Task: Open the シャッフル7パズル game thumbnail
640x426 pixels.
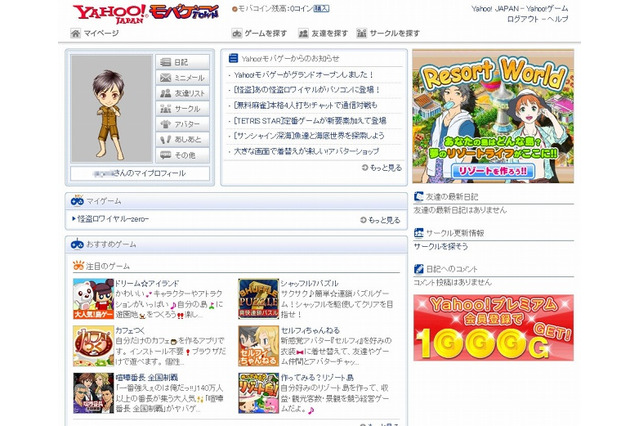Action: 259,299
